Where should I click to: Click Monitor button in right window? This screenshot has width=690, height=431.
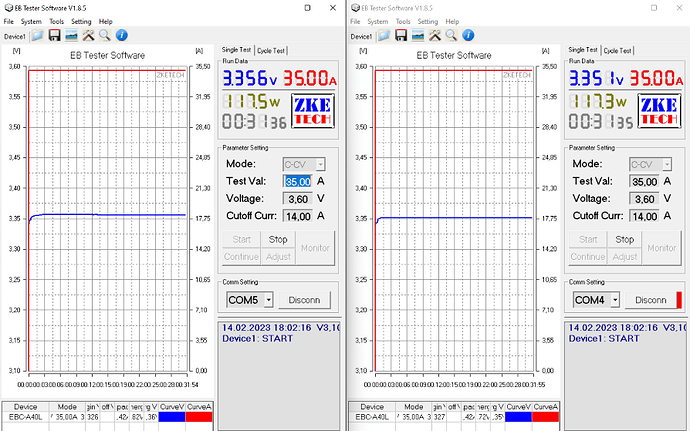pyautogui.click(x=661, y=248)
